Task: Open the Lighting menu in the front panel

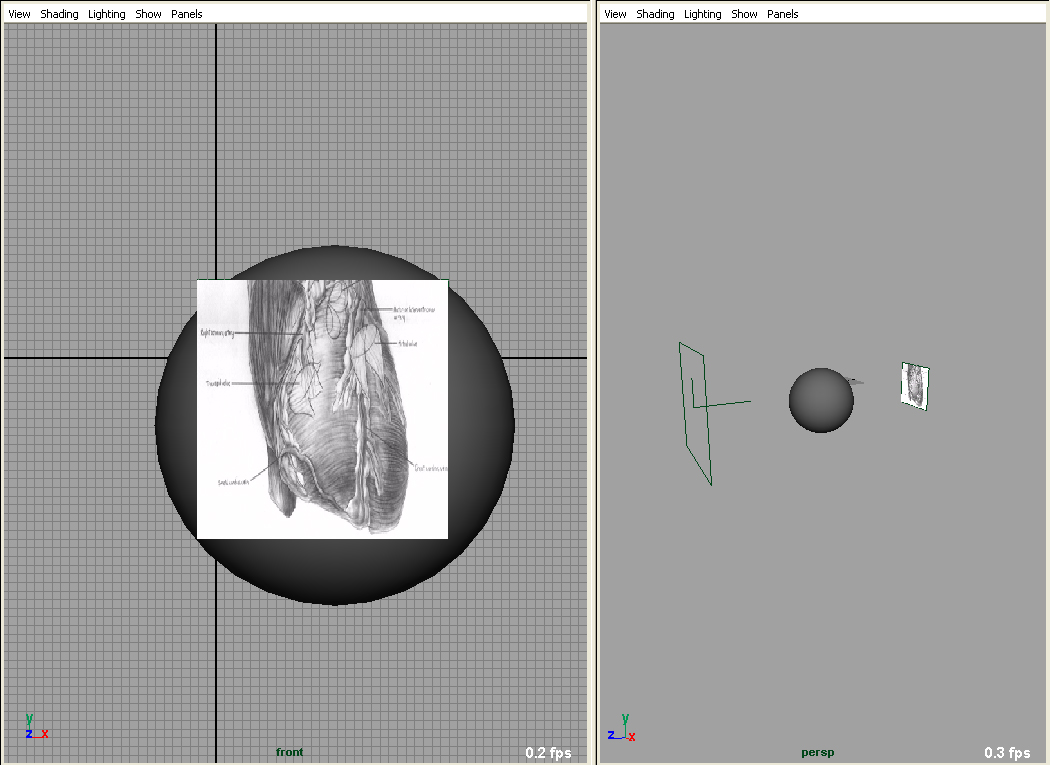Action: [106, 14]
